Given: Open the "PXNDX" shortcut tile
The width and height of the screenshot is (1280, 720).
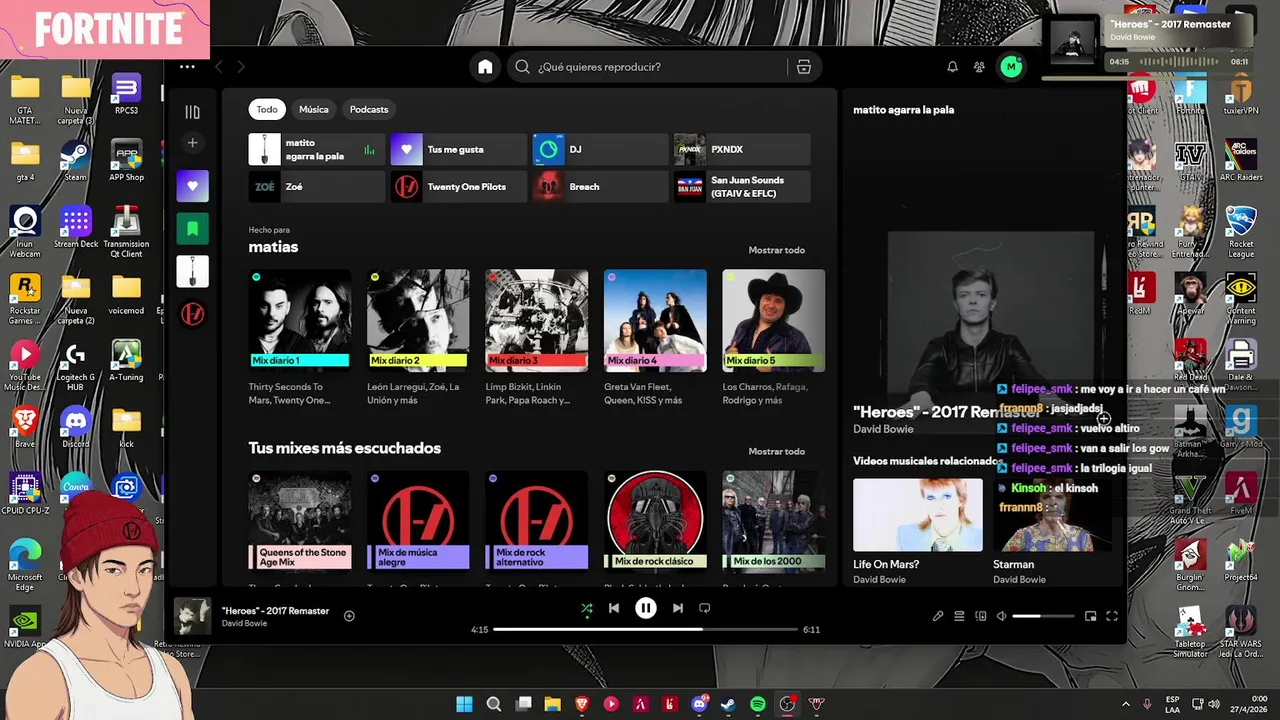Looking at the screenshot, I should tap(742, 149).
